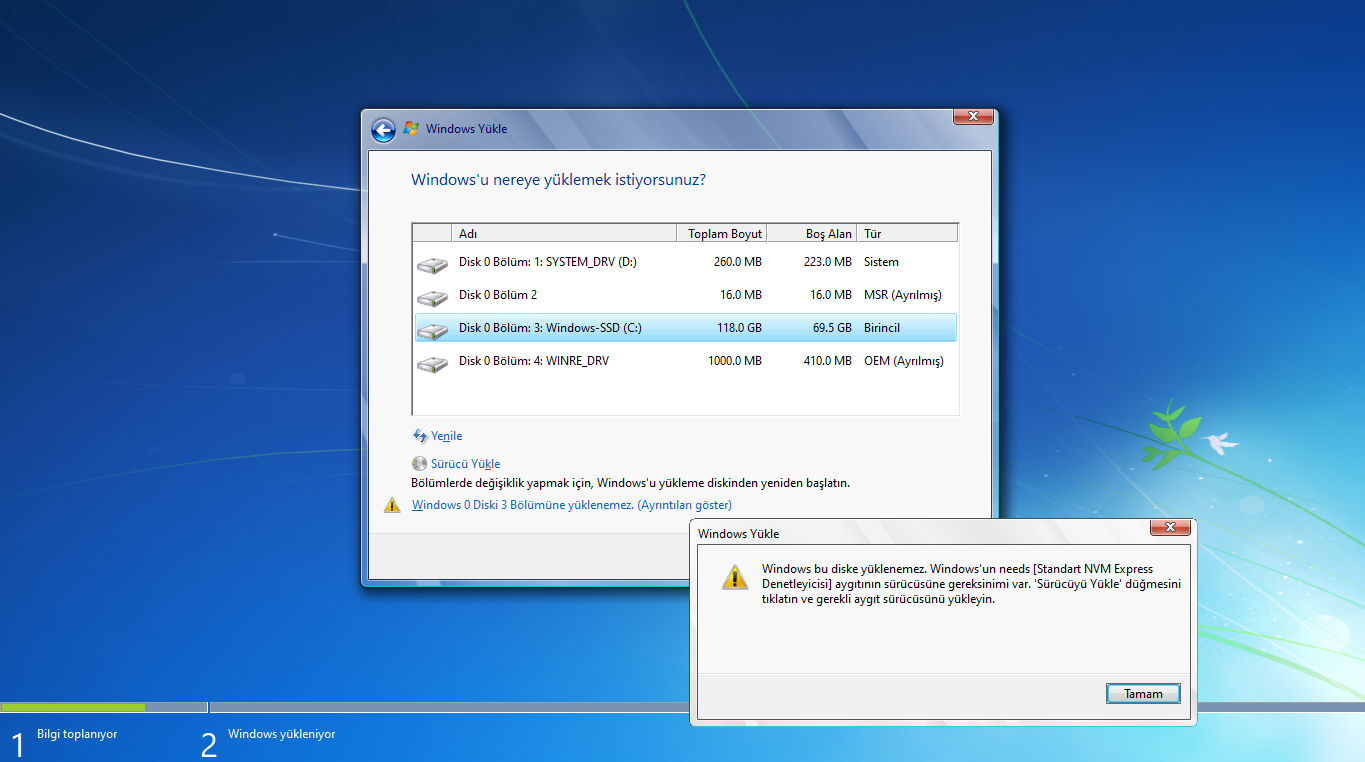Click the 'Windows yükleniyor' step label
Image resolution: width=1365 pixels, height=762 pixels.
[x=282, y=734]
